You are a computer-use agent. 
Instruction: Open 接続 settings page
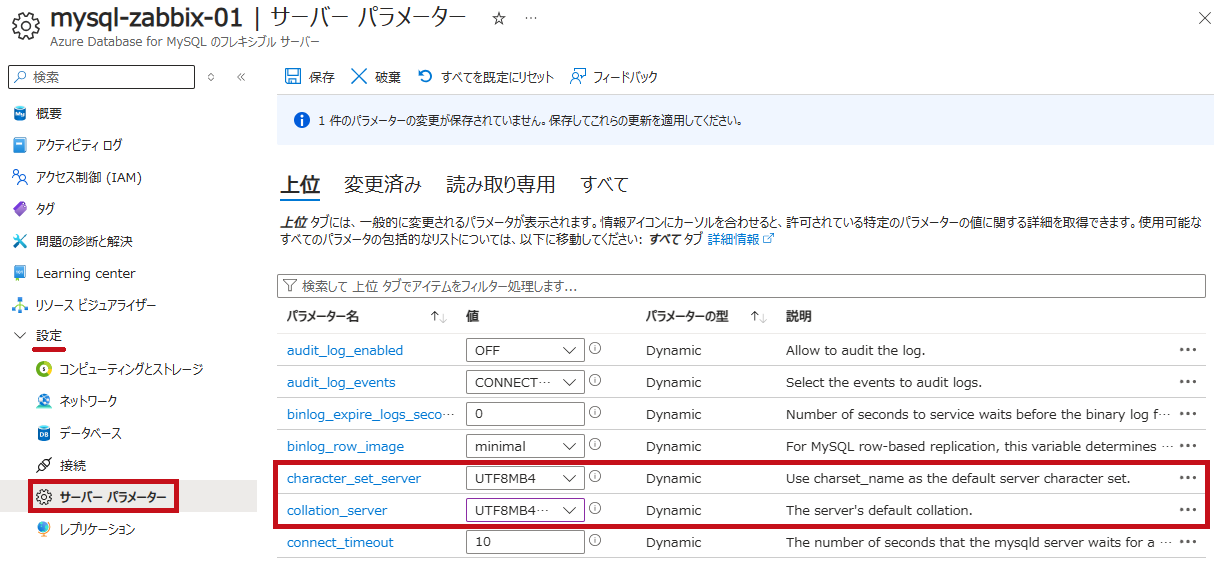point(72,465)
